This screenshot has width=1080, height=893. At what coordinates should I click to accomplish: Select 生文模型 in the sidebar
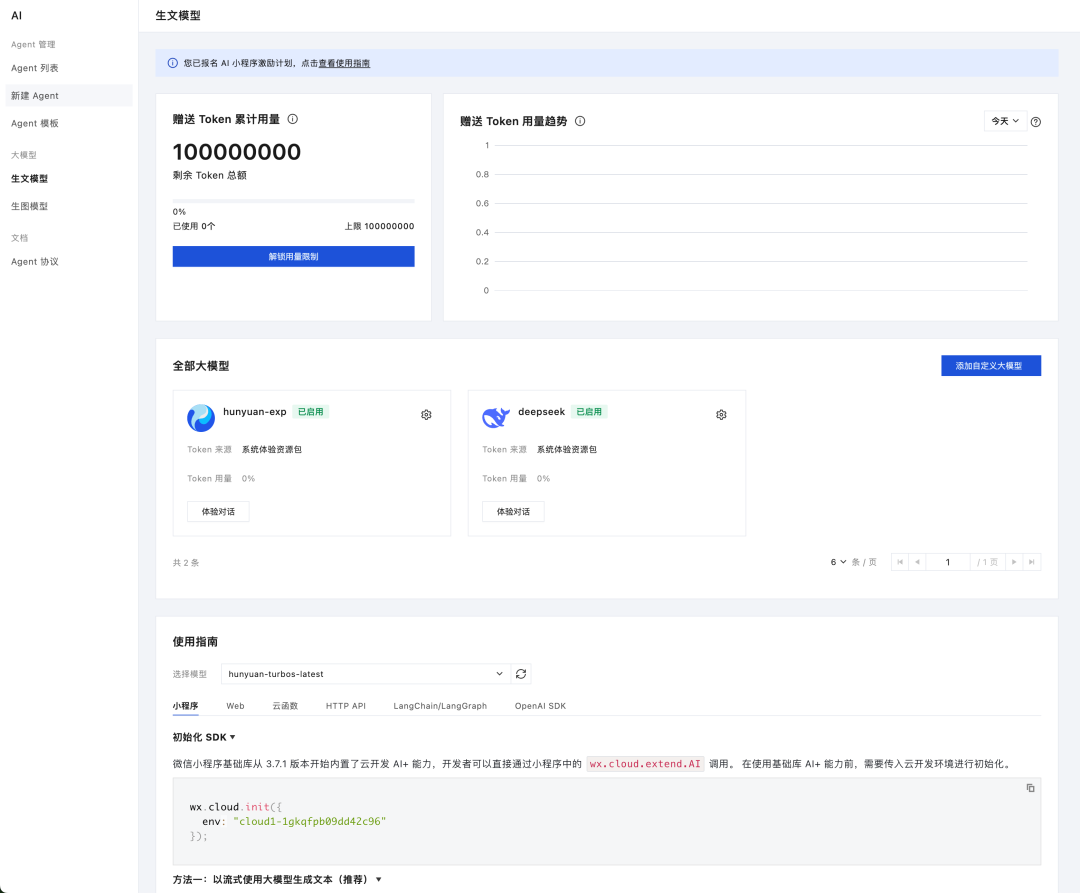point(69,178)
